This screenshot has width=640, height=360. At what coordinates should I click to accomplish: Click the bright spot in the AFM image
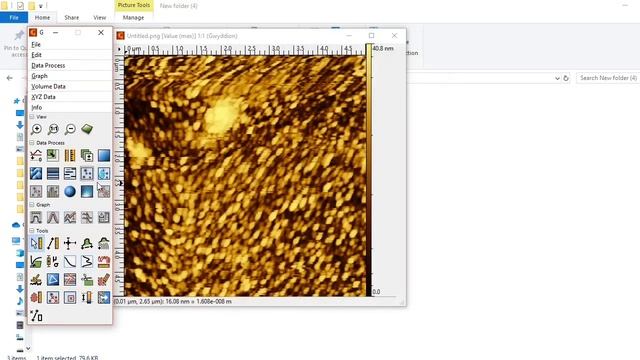(x=223, y=116)
